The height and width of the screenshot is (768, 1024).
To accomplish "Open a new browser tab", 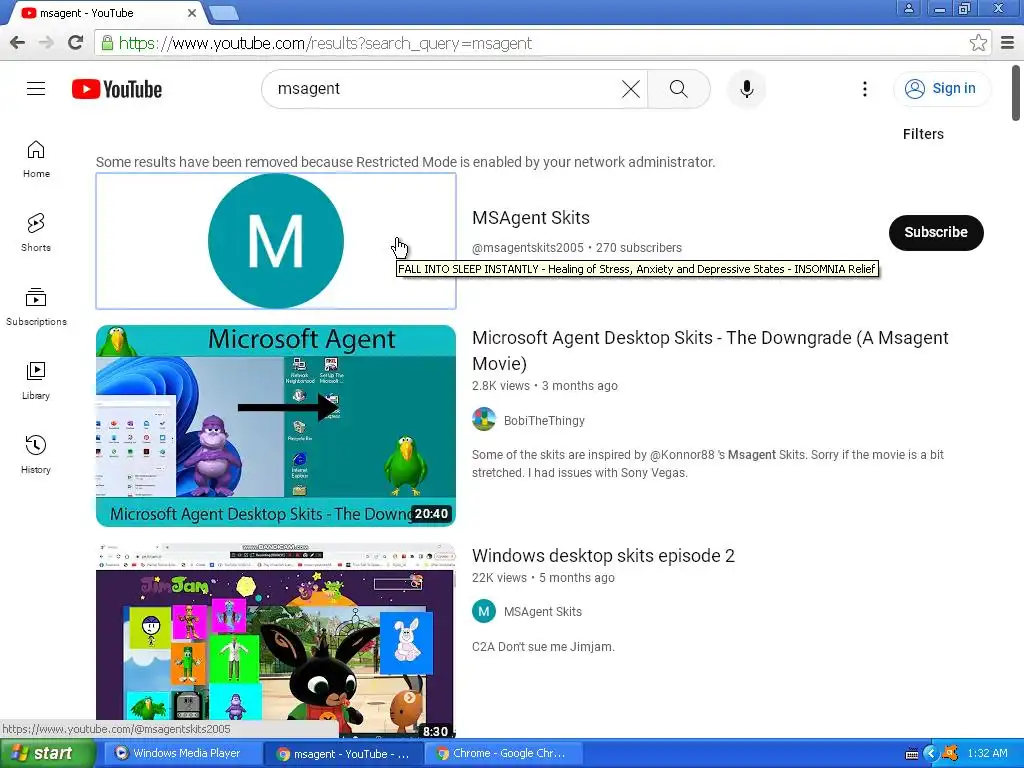I will click(223, 13).
